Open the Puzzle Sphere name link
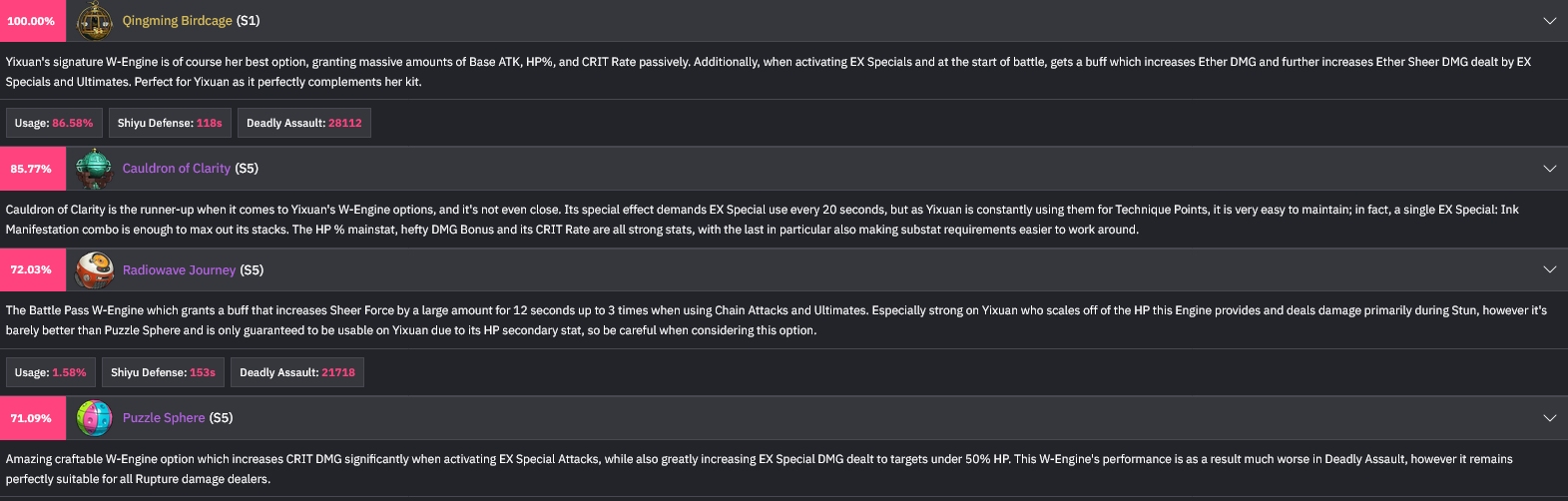Image resolution: width=1568 pixels, height=501 pixels. pos(164,418)
